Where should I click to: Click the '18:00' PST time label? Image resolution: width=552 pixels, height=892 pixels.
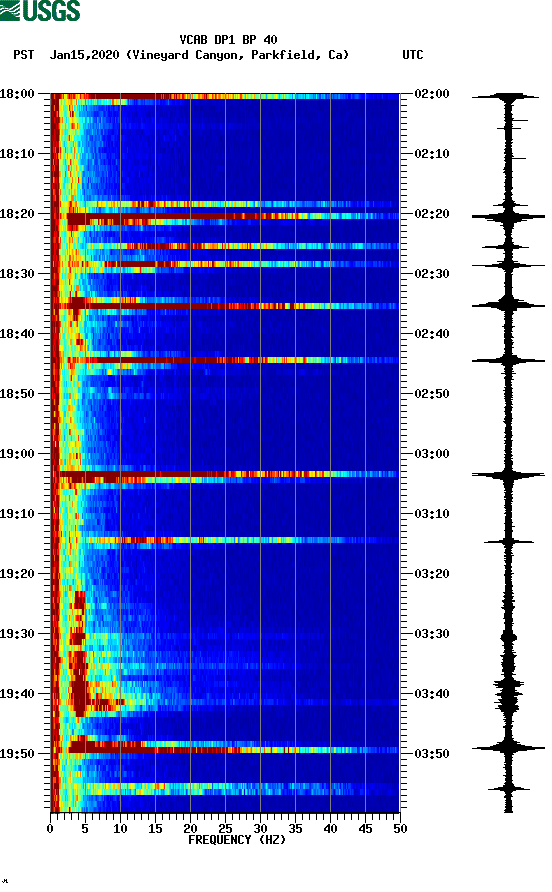[17, 94]
